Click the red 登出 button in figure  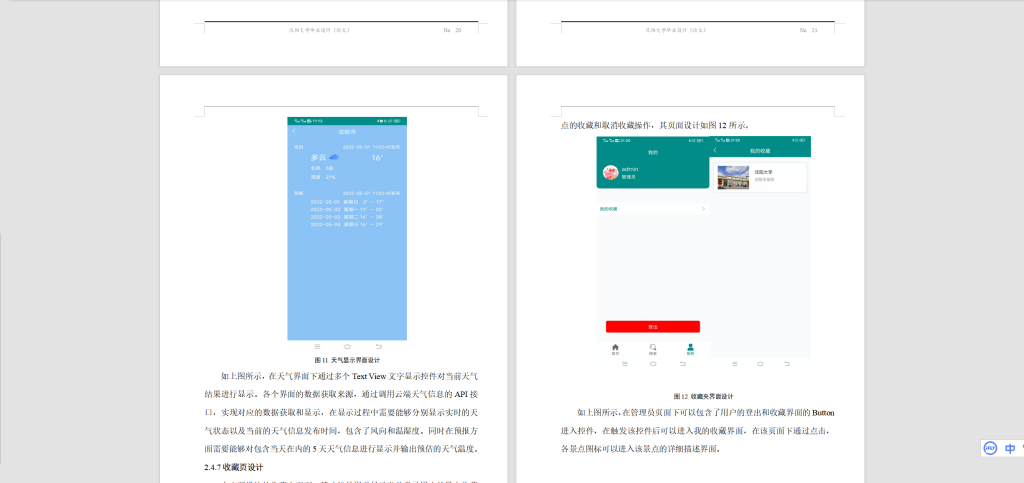(x=652, y=326)
